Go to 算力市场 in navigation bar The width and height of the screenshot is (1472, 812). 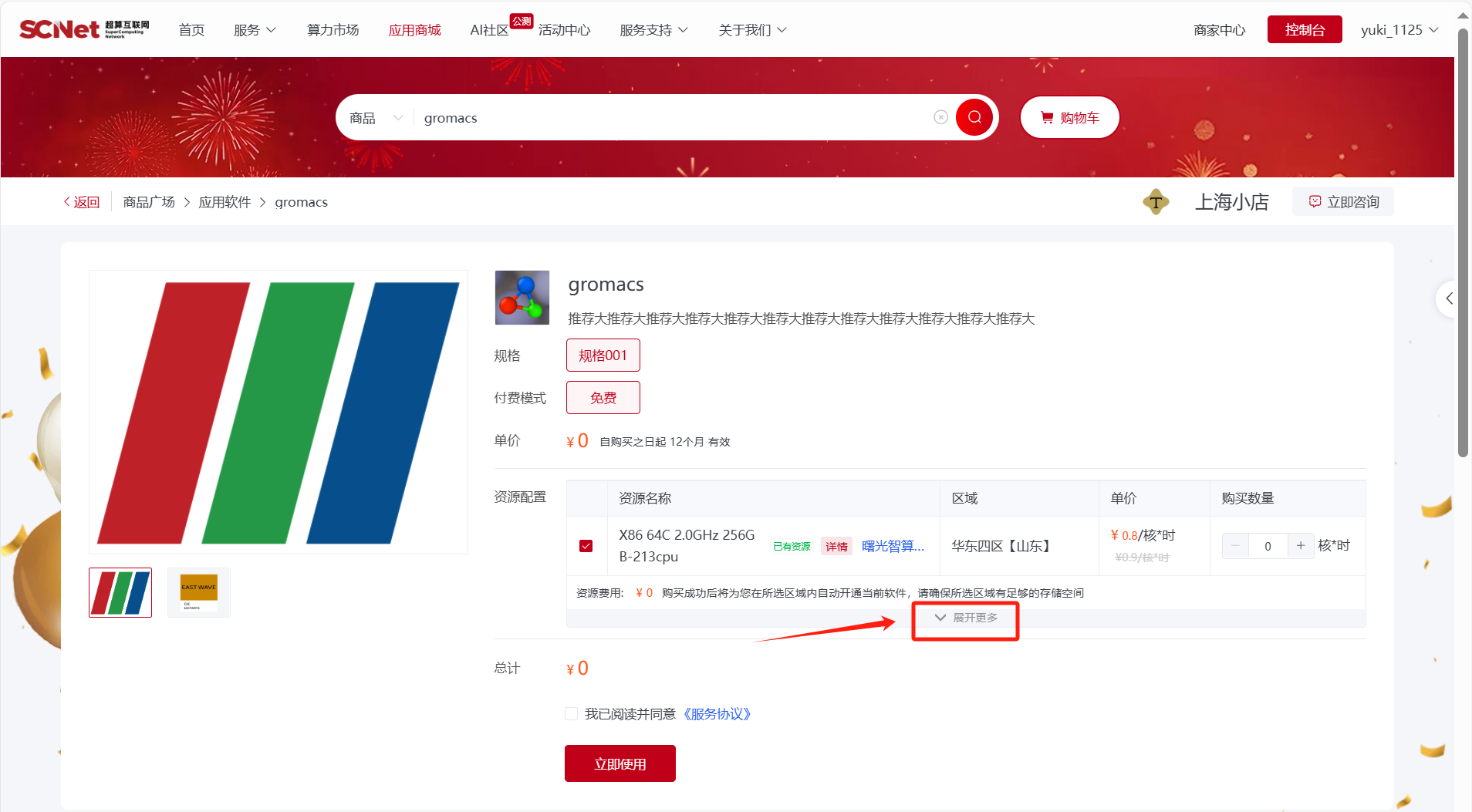(x=333, y=30)
